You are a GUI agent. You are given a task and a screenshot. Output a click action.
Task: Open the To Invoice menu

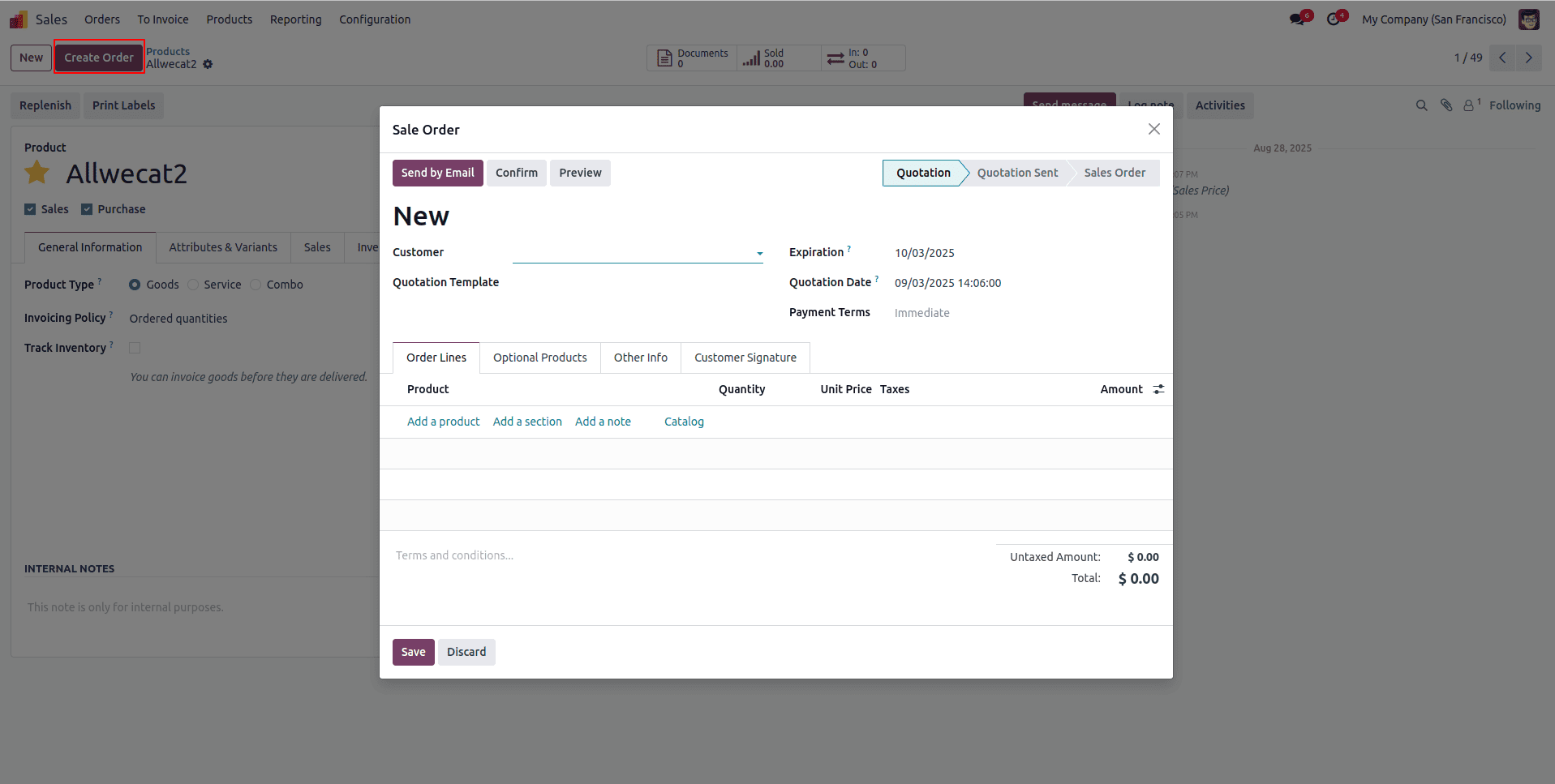point(163,19)
